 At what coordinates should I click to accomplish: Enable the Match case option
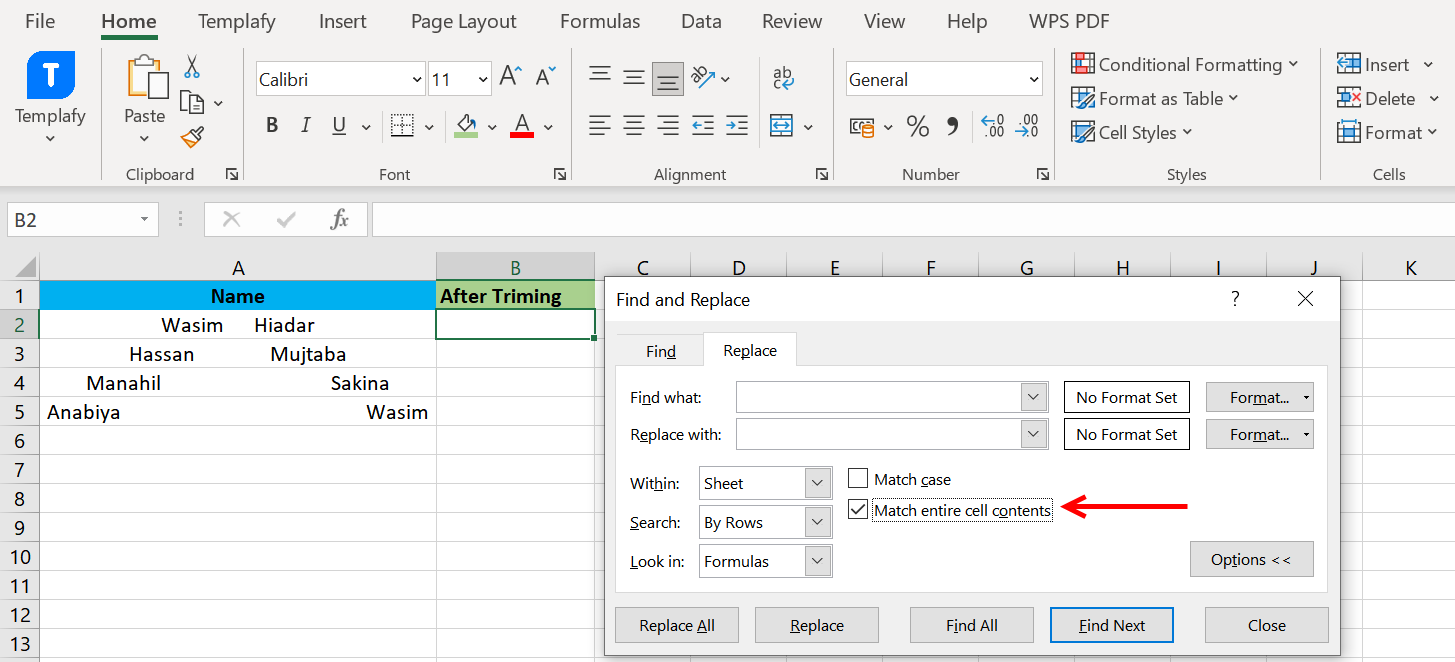pyautogui.click(x=857, y=478)
